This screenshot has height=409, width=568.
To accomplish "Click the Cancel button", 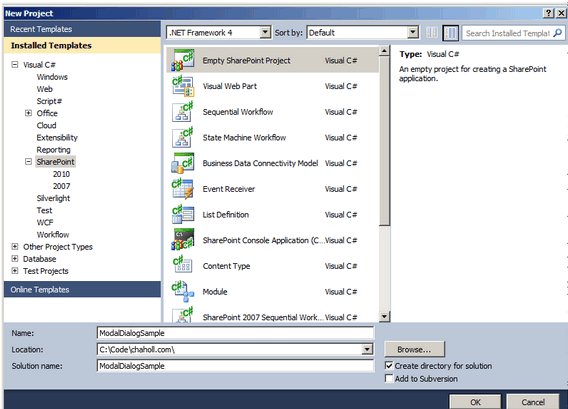I will (x=533, y=401).
